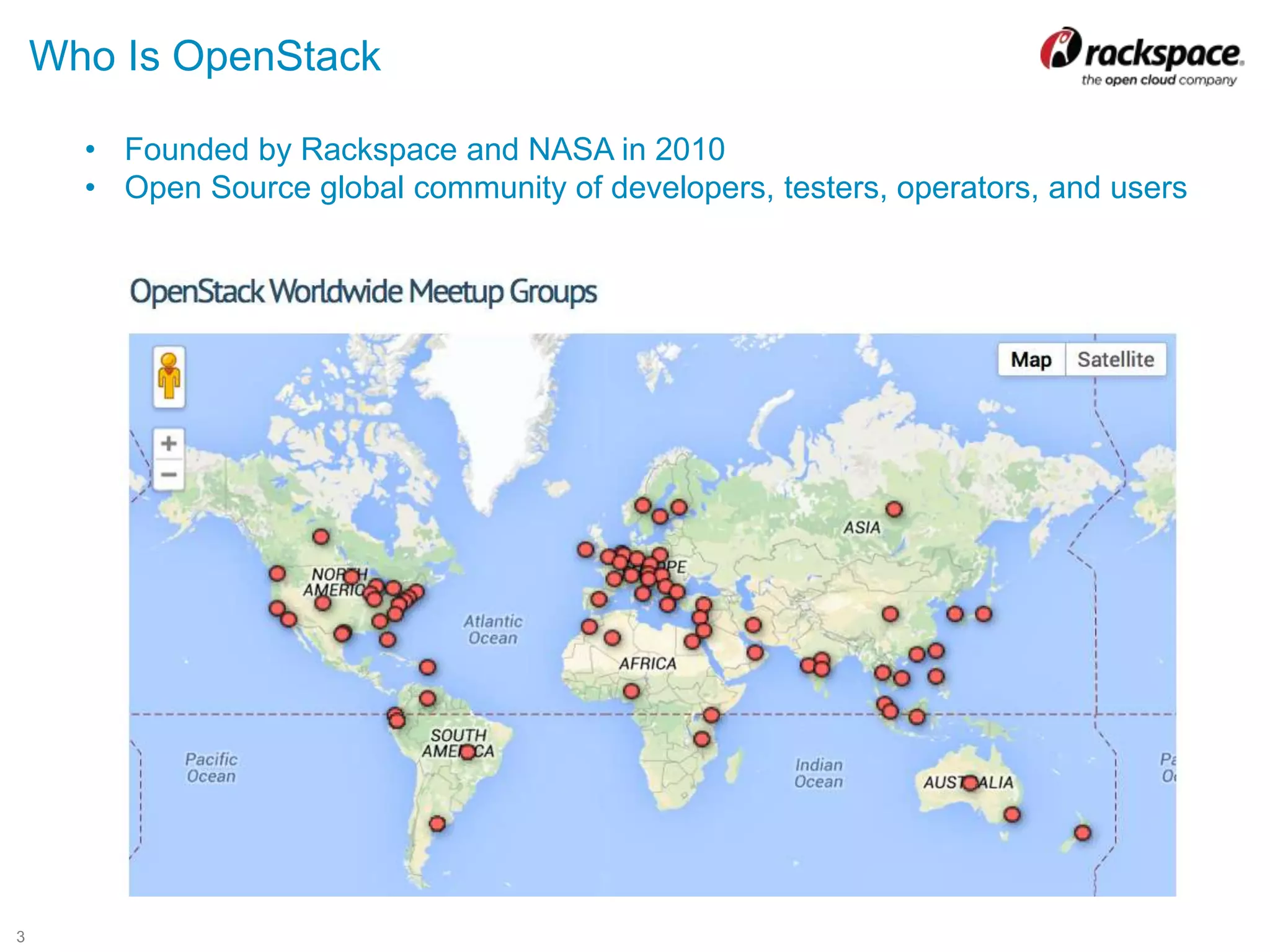The image size is (1270, 952).
Task: Click the Street View pegman icon
Action: click(169, 376)
